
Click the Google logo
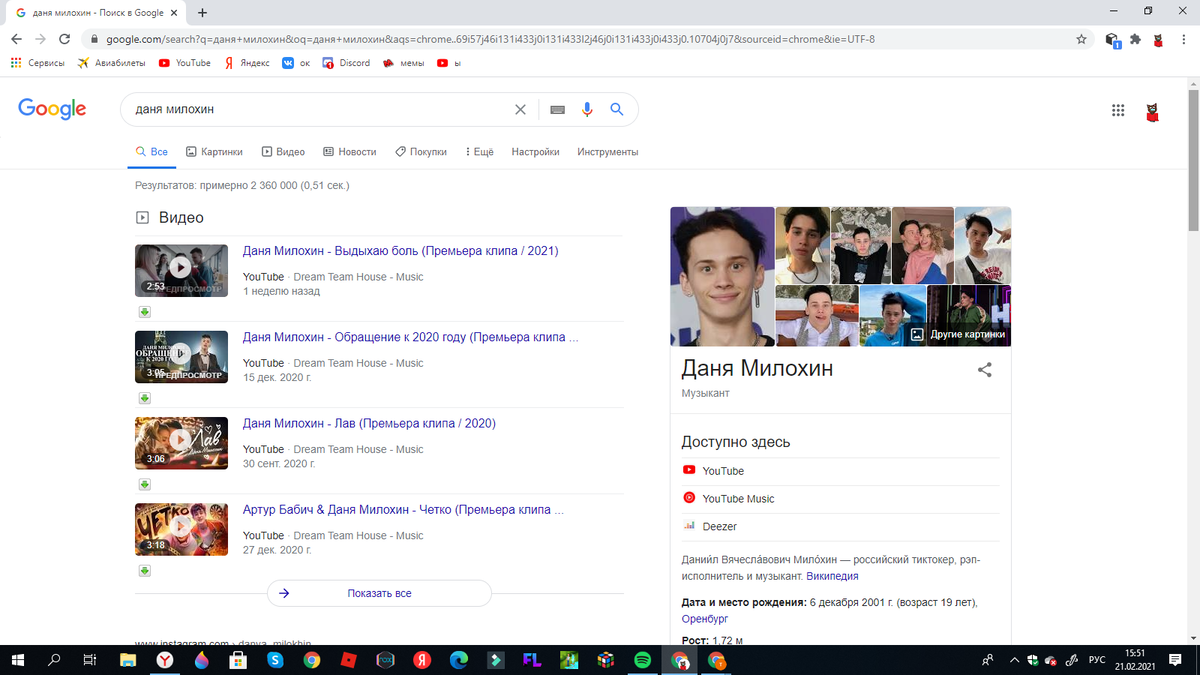pyautogui.click(x=52, y=110)
